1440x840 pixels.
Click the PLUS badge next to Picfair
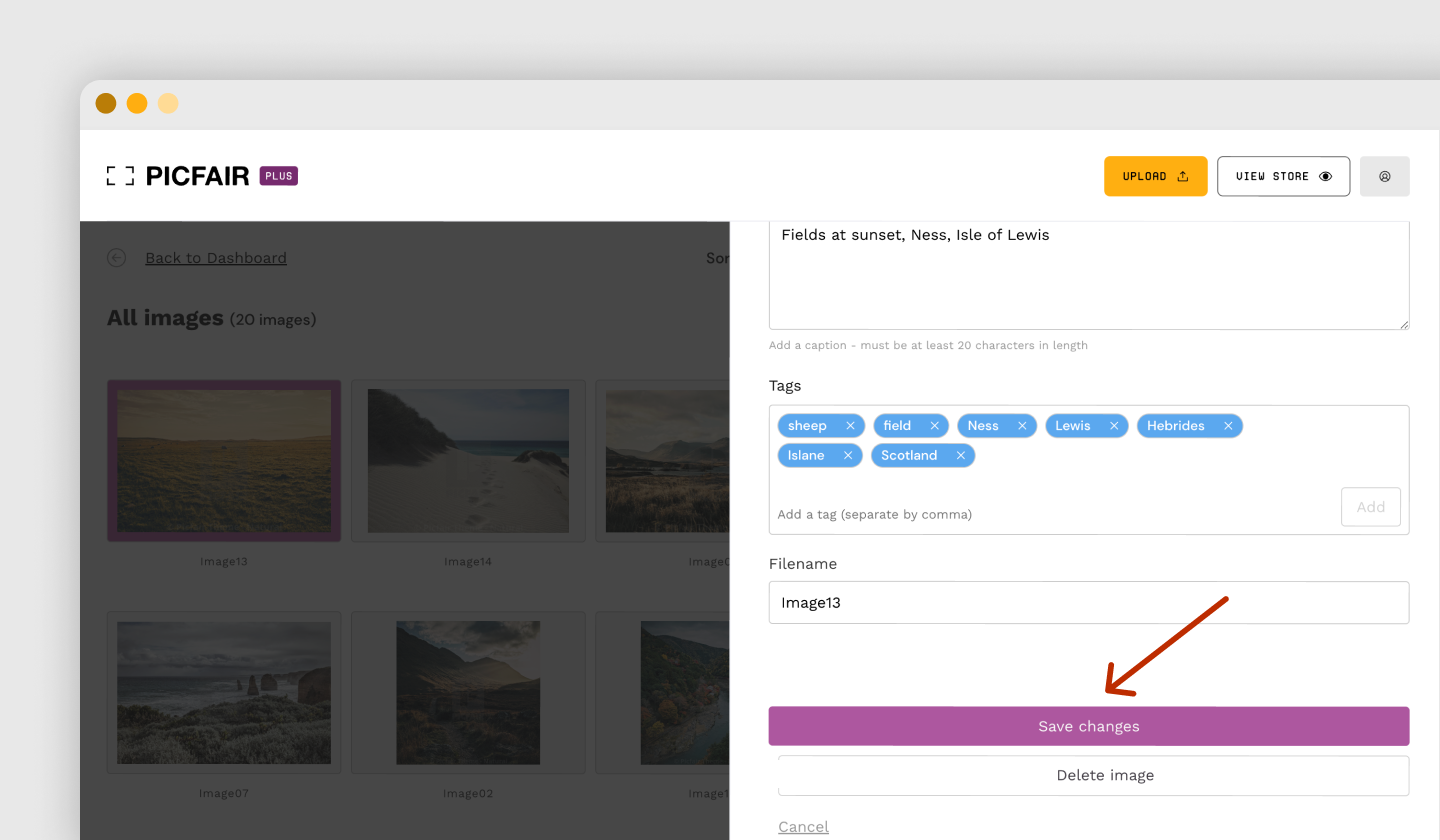pos(279,176)
